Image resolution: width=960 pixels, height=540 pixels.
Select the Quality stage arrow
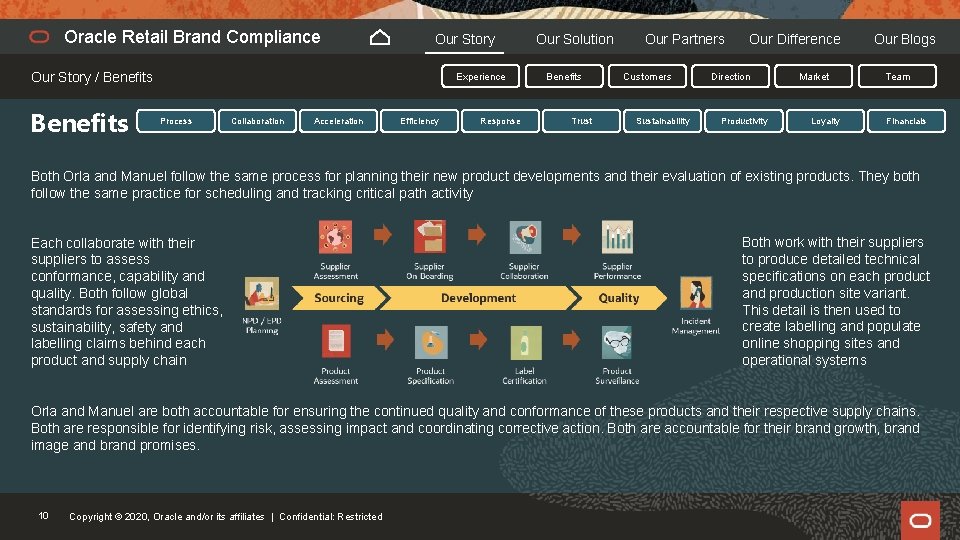pos(618,298)
